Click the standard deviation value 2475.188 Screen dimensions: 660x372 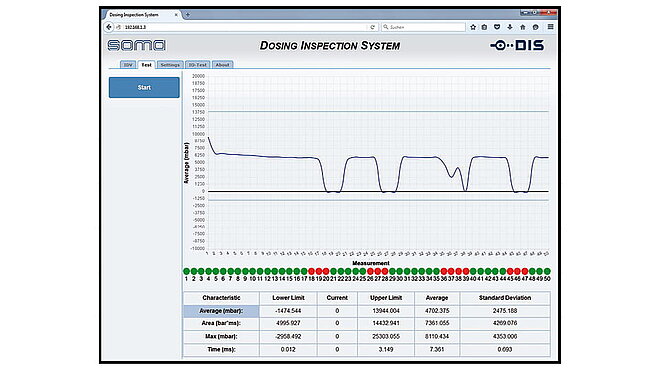(505, 311)
